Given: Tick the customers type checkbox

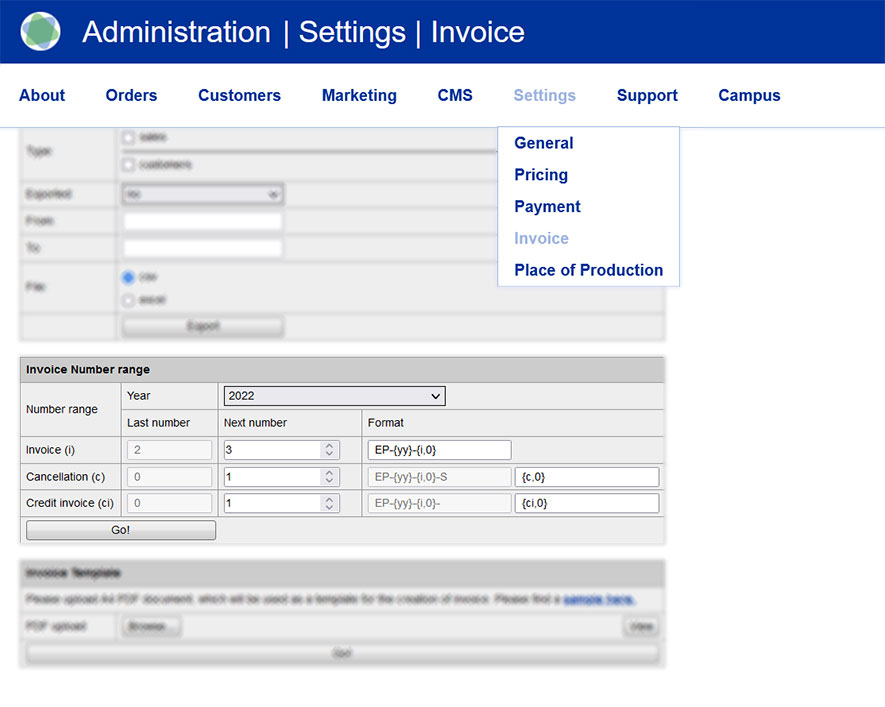Looking at the screenshot, I should pyautogui.click(x=128, y=165).
